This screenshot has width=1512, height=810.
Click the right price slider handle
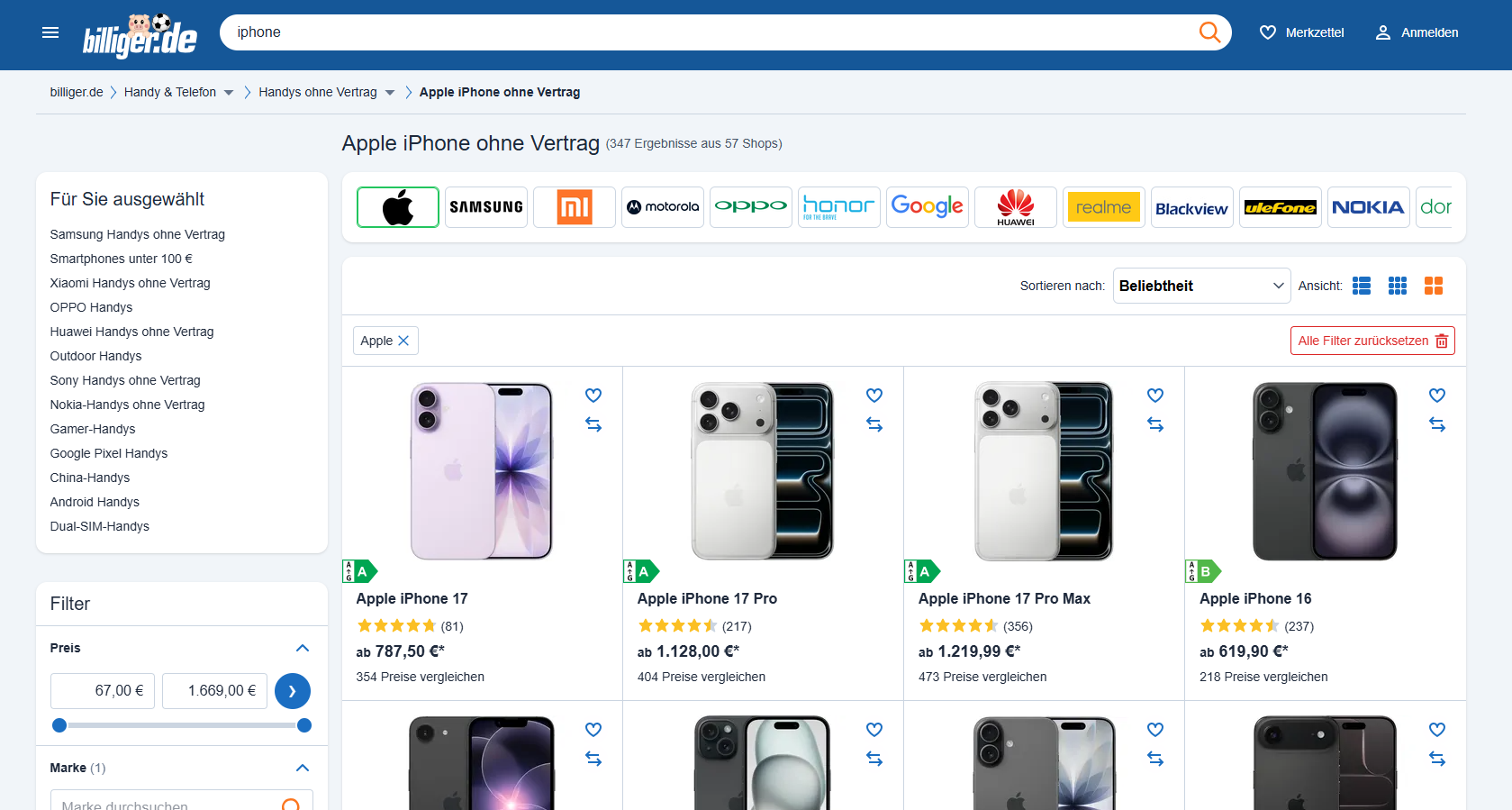pos(304,725)
